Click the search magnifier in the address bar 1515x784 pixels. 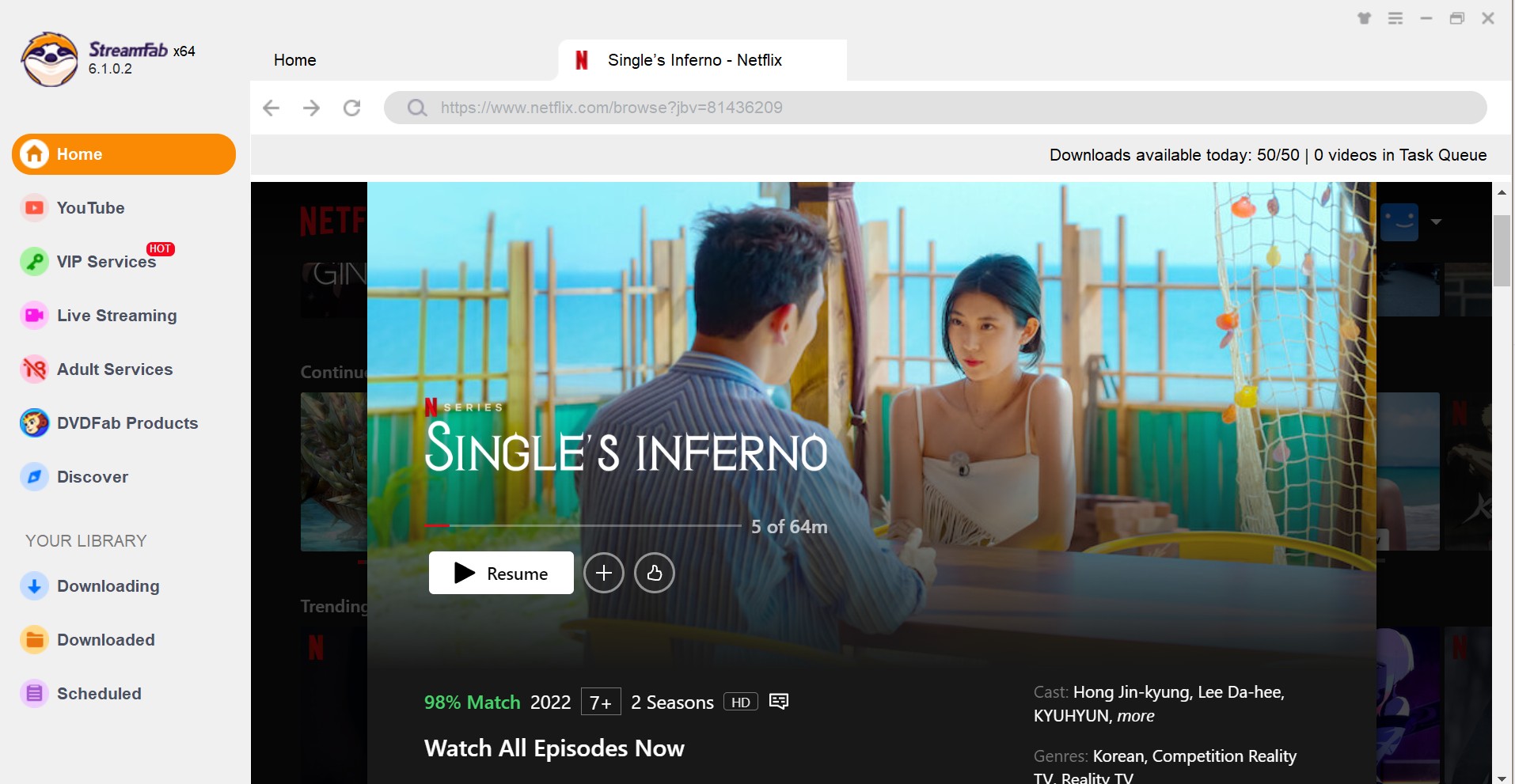417,108
